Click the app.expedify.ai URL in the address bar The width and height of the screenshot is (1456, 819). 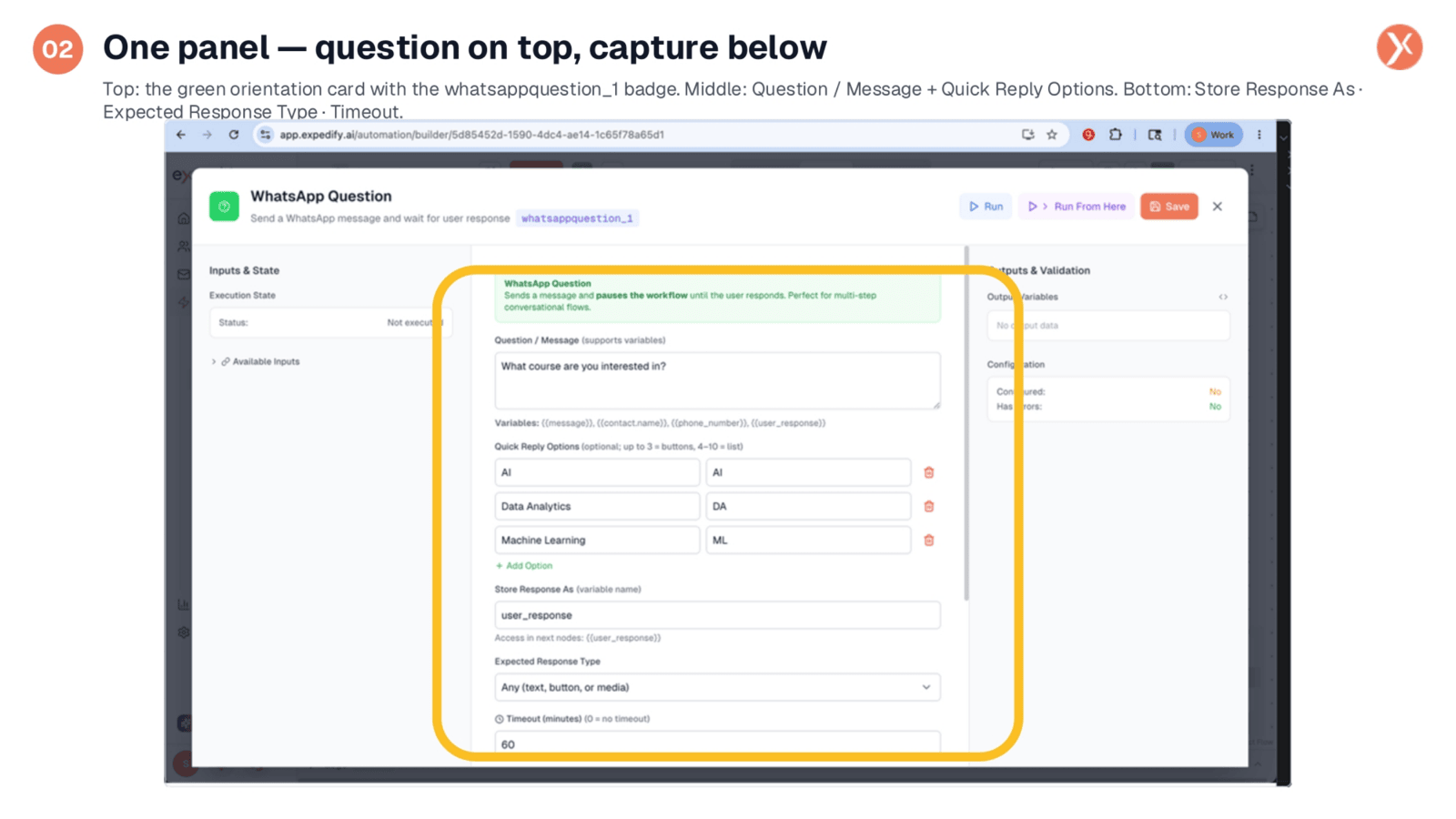(x=471, y=135)
